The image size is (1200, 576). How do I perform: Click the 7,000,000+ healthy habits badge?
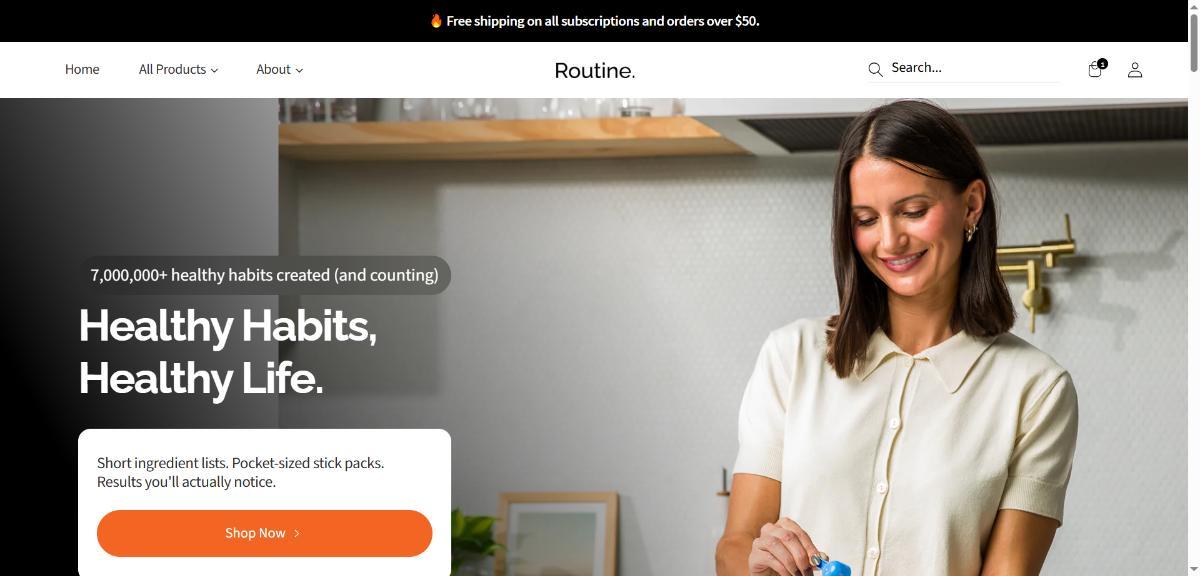264,275
